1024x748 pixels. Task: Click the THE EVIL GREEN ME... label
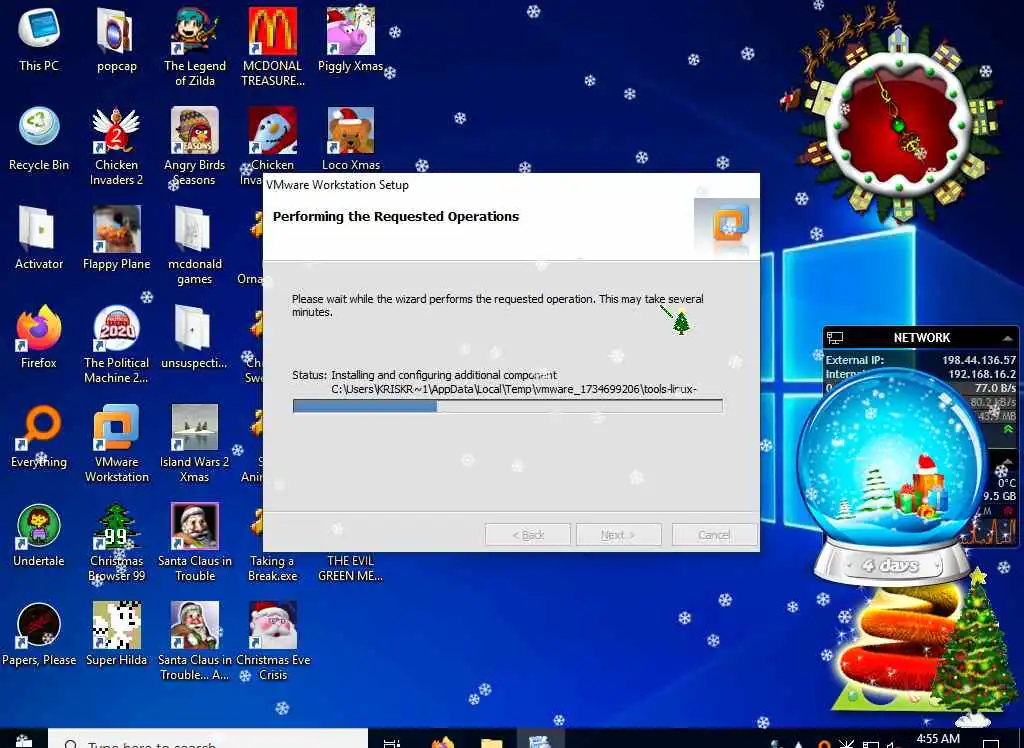[x=351, y=568]
